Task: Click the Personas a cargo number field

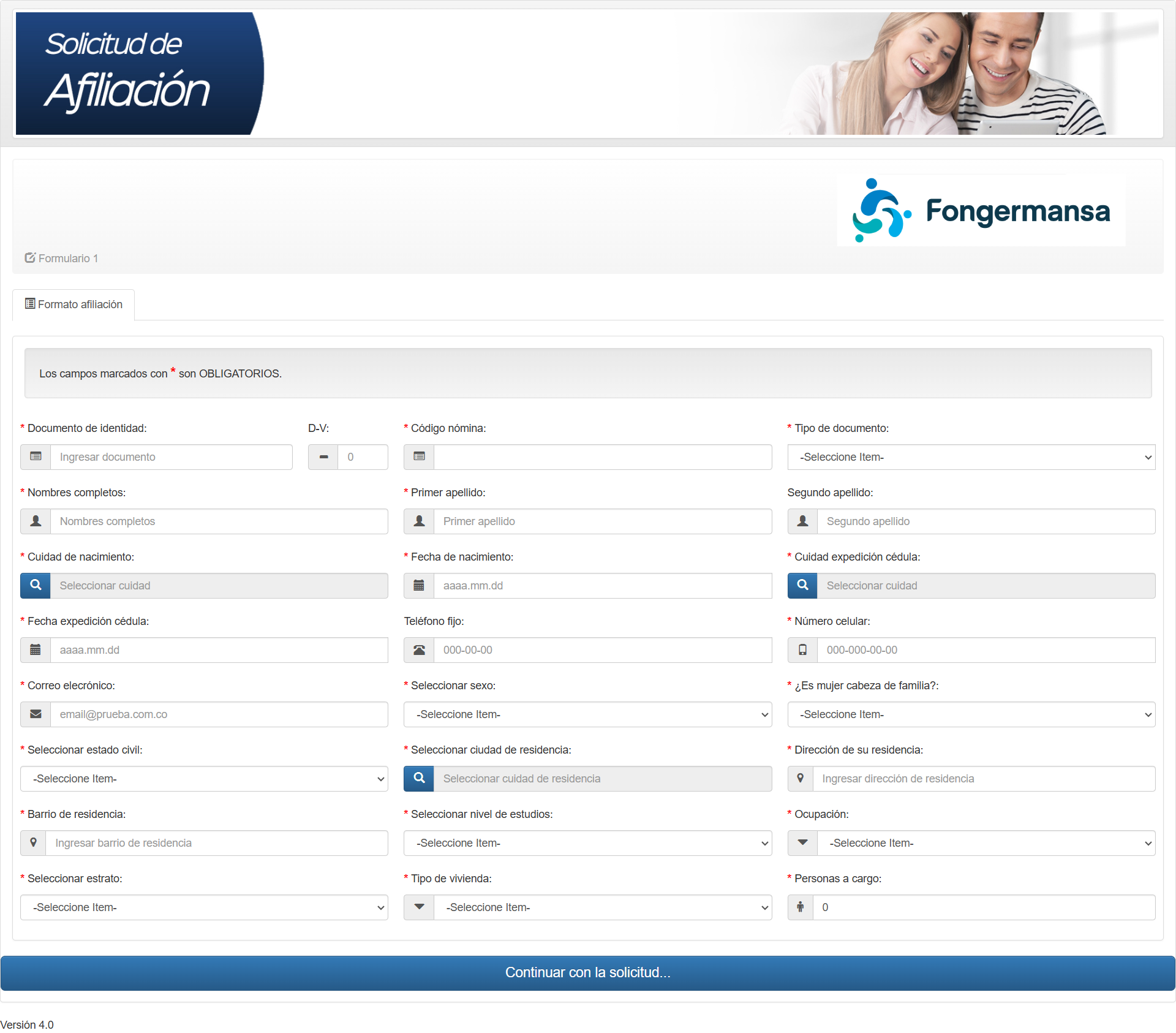Action: coord(983,907)
